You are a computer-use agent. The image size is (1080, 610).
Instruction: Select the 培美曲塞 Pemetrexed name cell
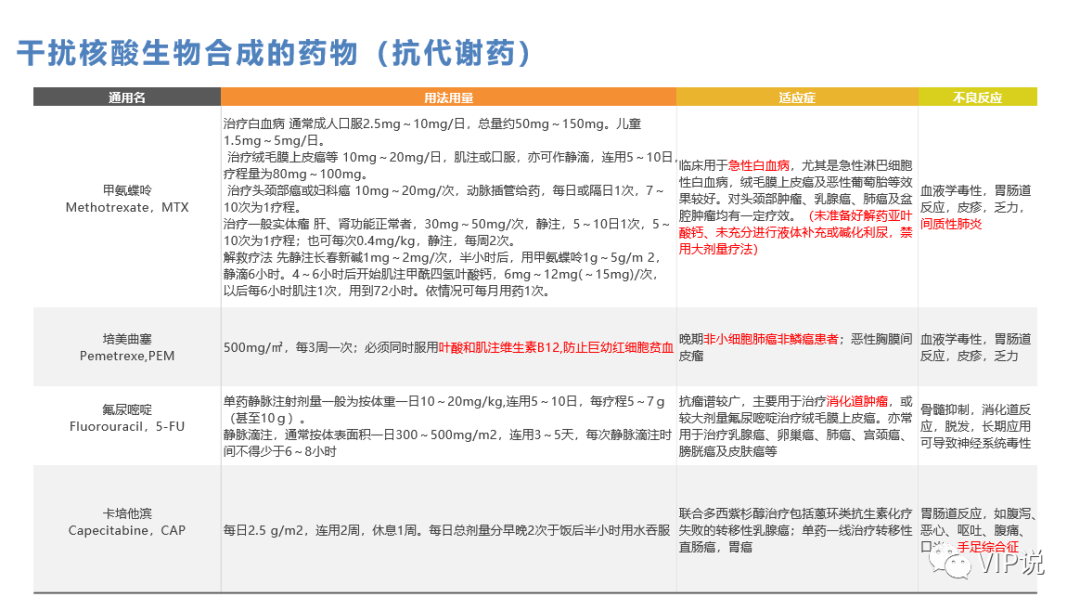[x=127, y=347]
